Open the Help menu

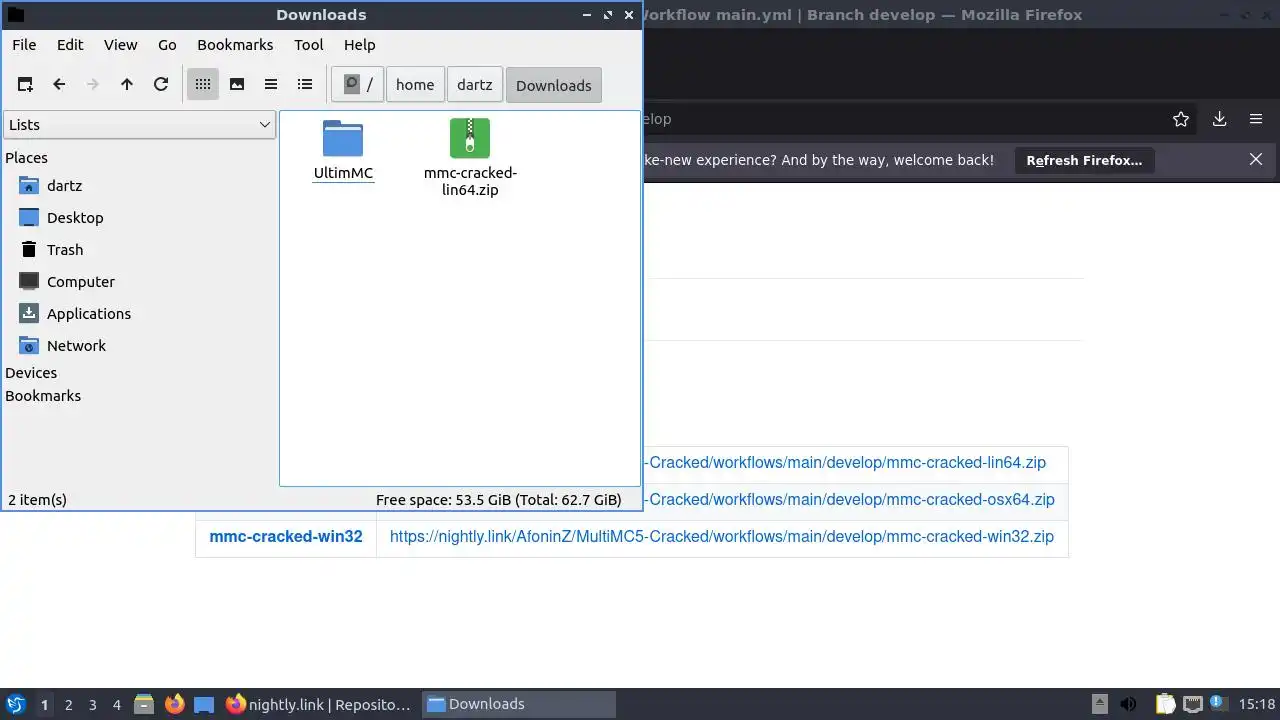pyautogui.click(x=360, y=45)
